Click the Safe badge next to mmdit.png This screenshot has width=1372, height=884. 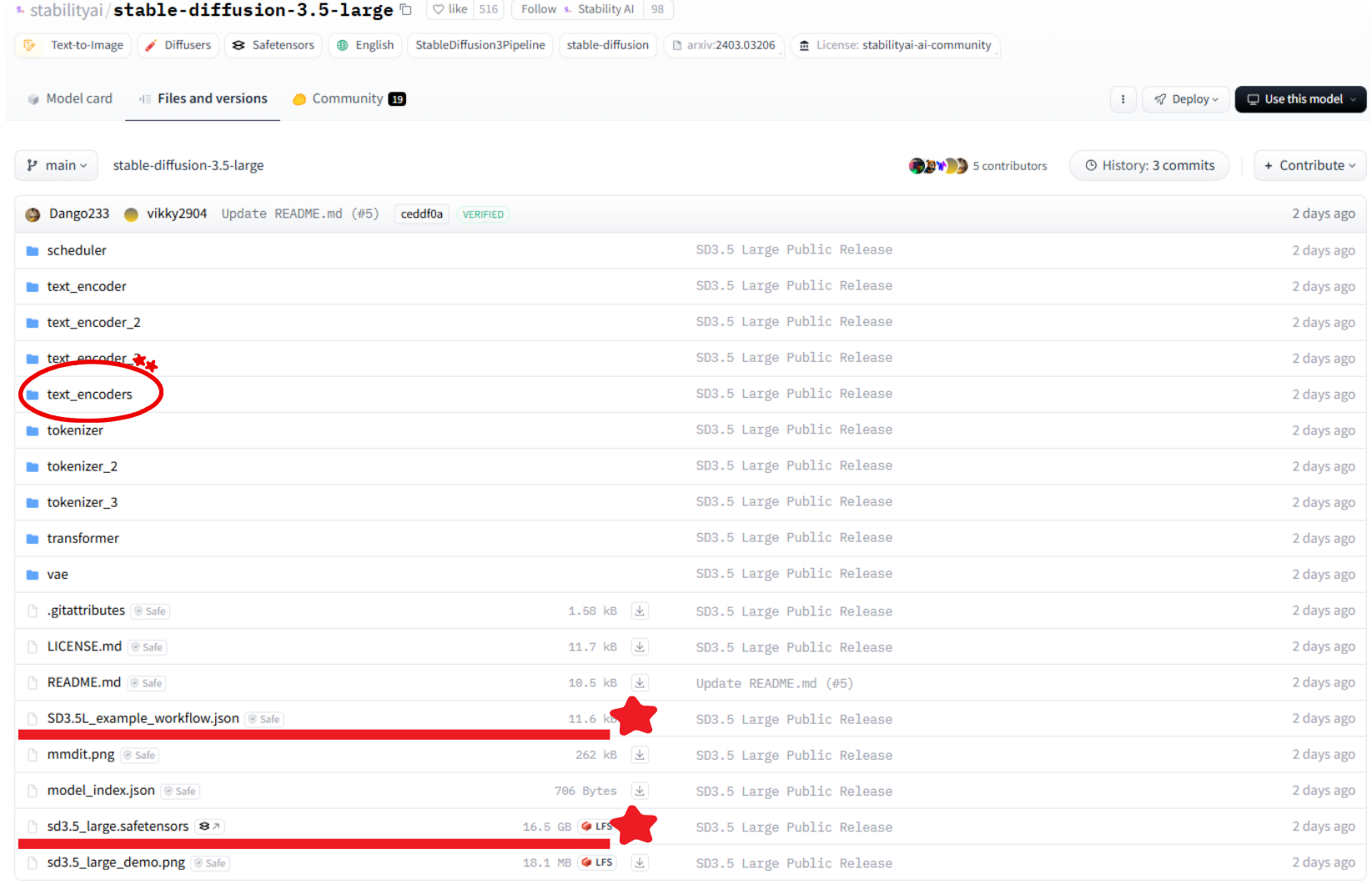pos(139,756)
